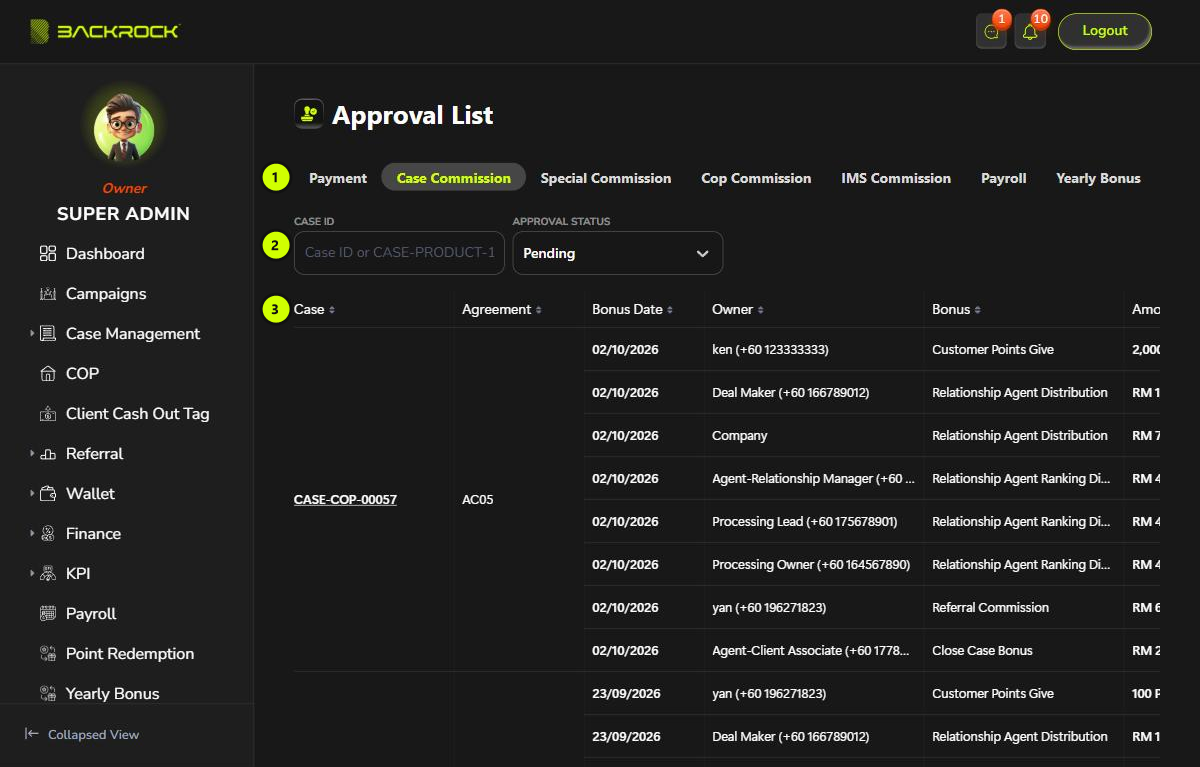Open the Approval Status dropdown

617,253
